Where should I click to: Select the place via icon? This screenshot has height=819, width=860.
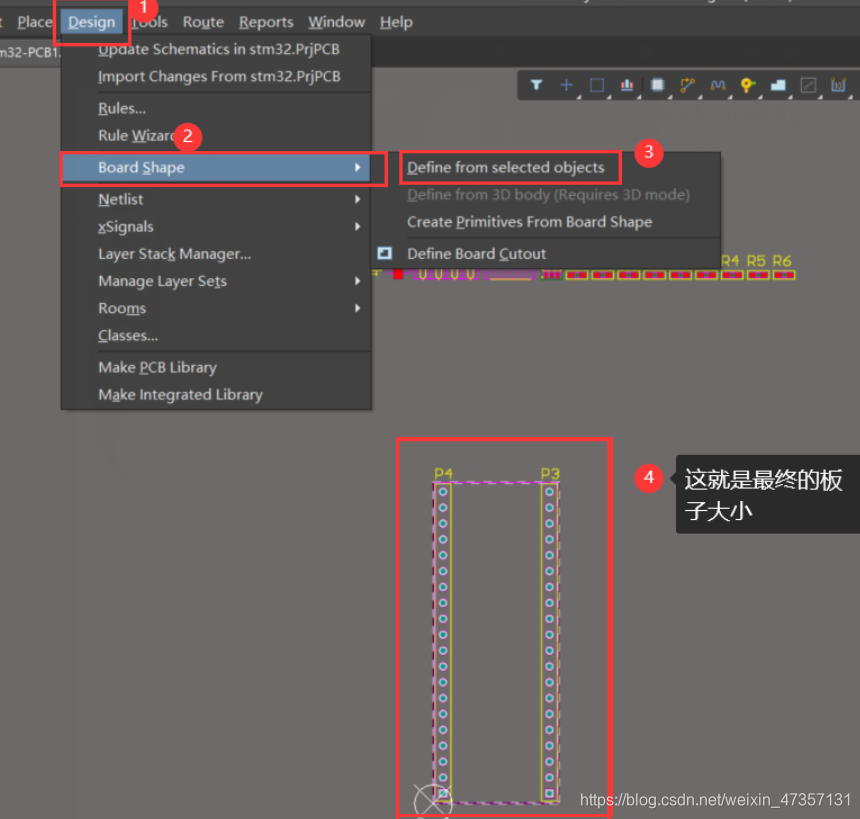[748, 85]
